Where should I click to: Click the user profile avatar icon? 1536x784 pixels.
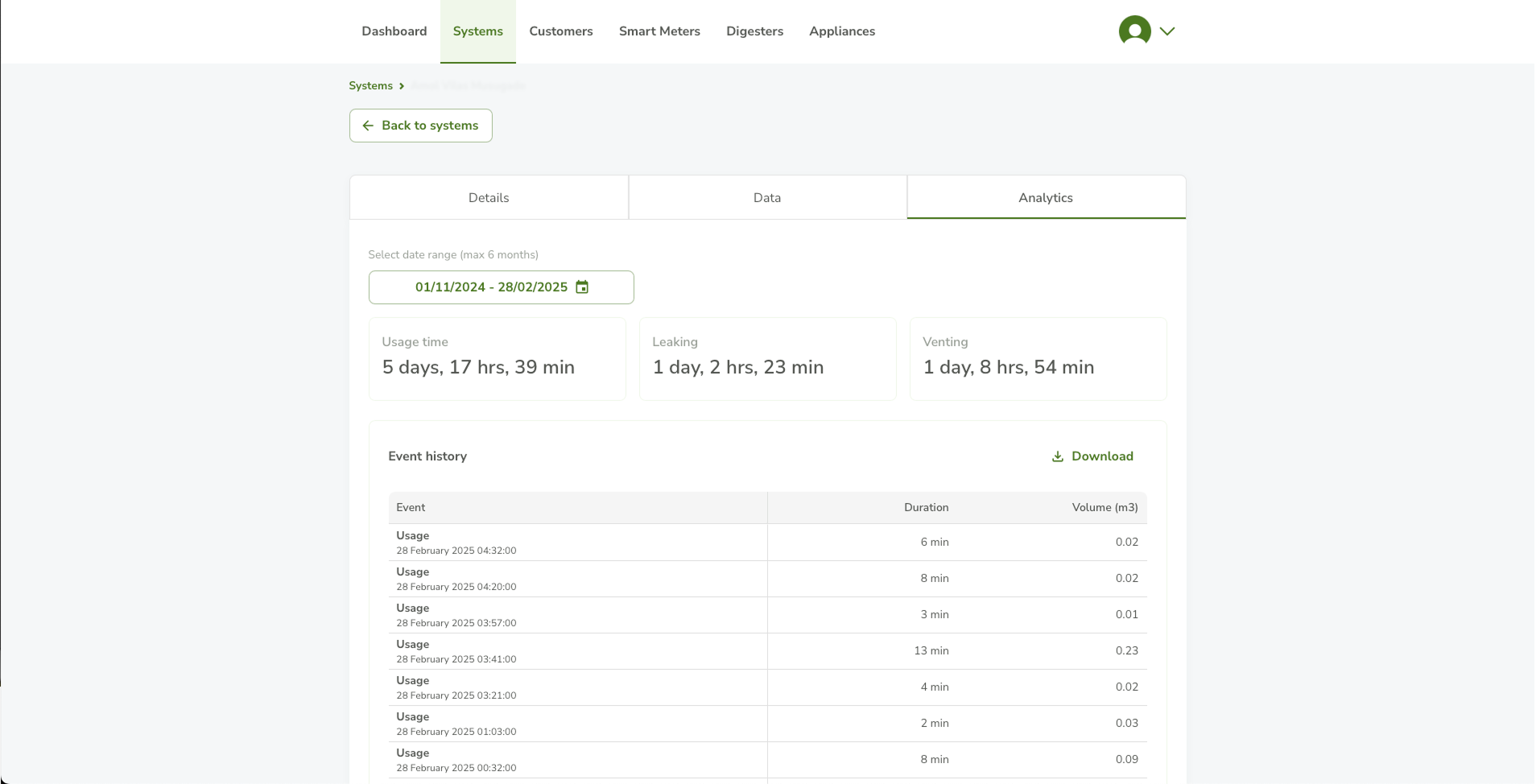click(1134, 31)
